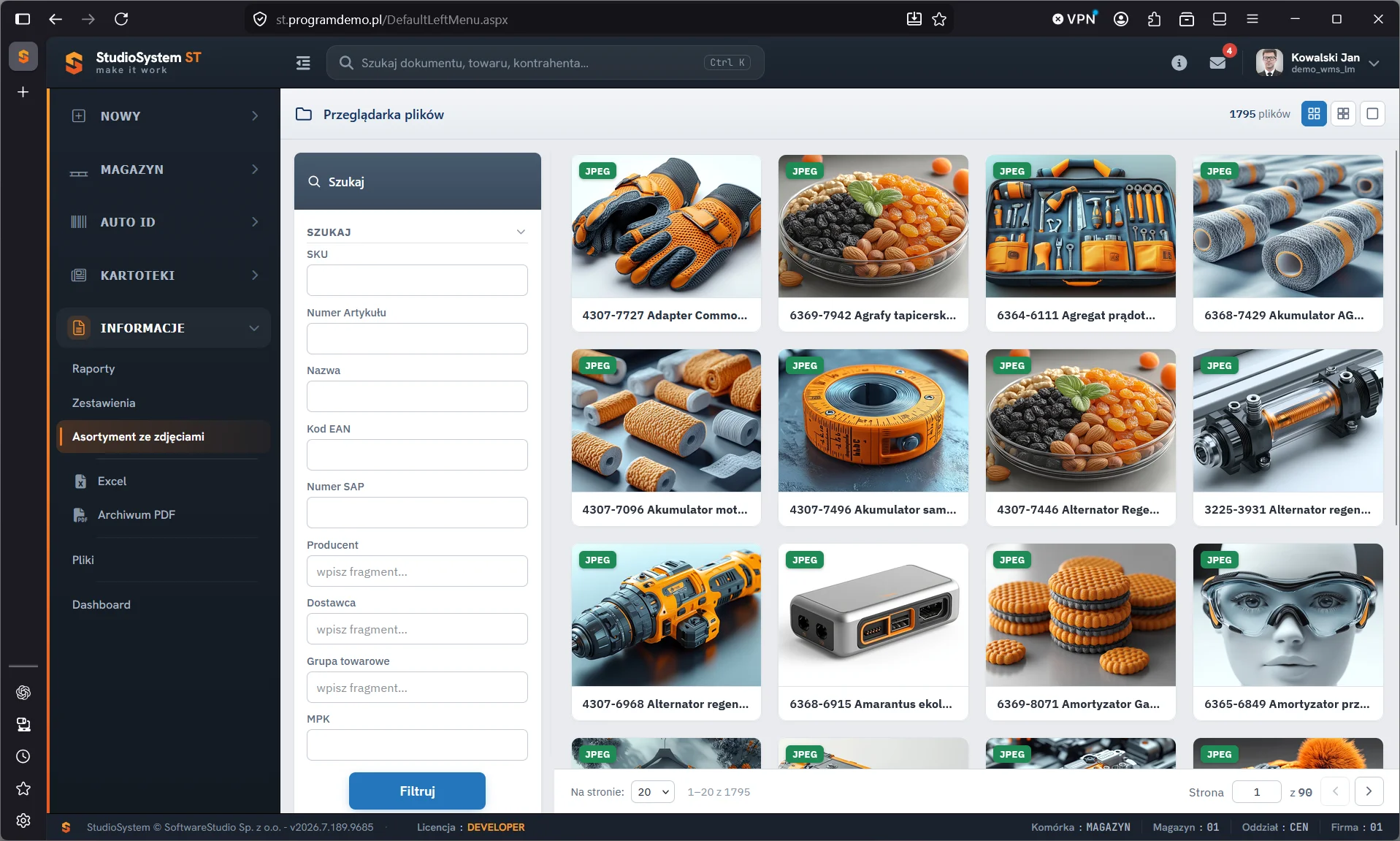Open items per page dropdown showing 20
Image resolution: width=1400 pixels, height=841 pixels.
tap(653, 791)
